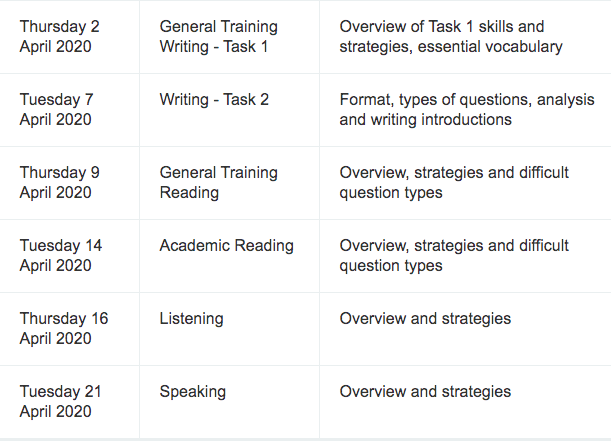Select the Writing - Task 2 topic

(x=214, y=100)
